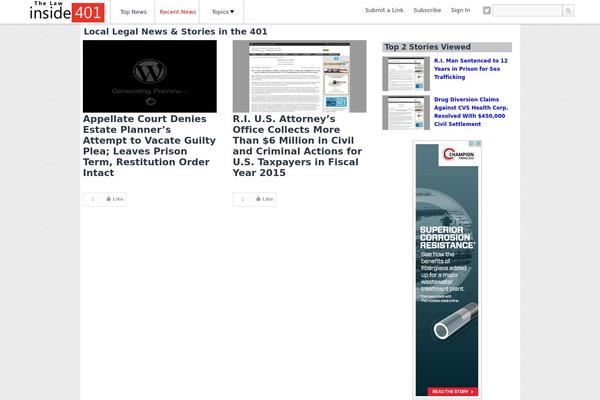Click the search magnifier button
The image size is (600, 400).
coord(568,11)
